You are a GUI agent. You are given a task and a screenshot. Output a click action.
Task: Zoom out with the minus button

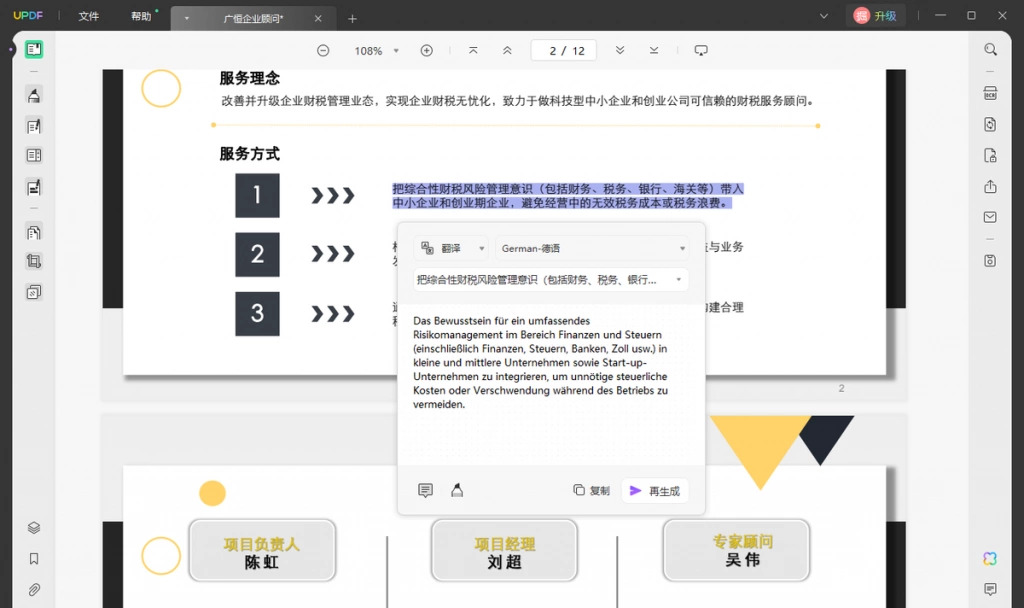pyautogui.click(x=323, y=50)
